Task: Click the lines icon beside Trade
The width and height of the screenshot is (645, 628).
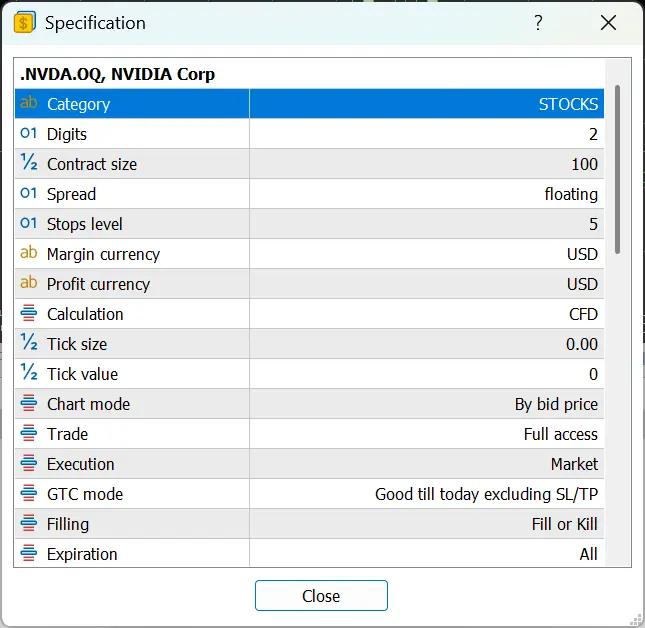Action: click(28, 433)
